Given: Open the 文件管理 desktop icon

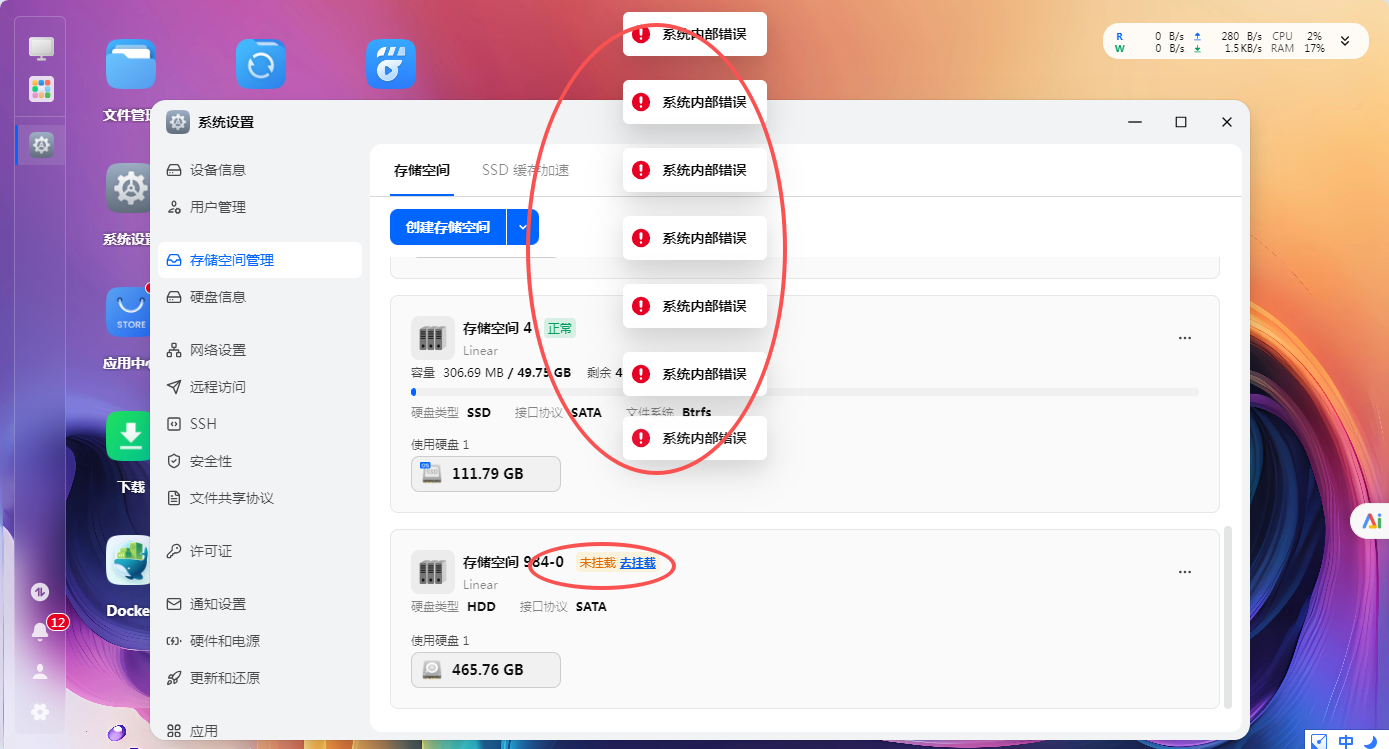Looking at the screenshot, I should click(131, 64).
